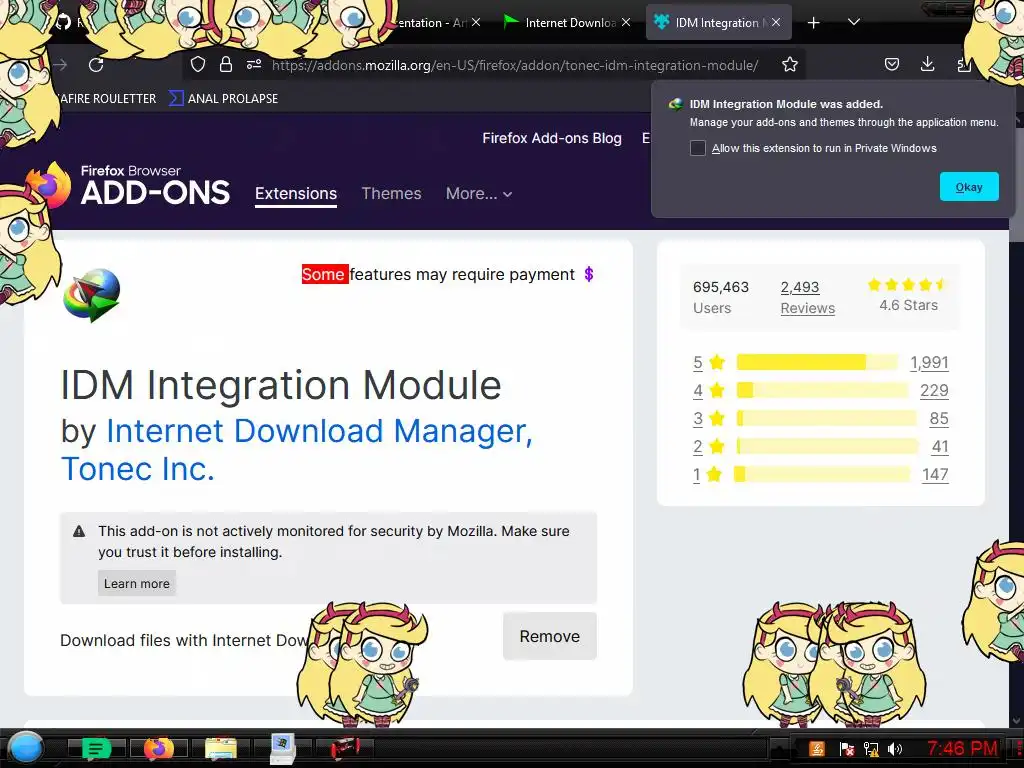Bookmark this page with the star icon
Screen dimensions: 1024x768
(x=790, y=64)
